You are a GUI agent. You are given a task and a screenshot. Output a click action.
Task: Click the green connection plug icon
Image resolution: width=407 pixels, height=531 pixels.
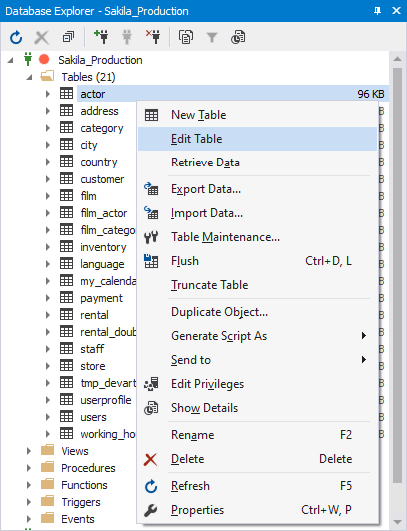(28, 59)
